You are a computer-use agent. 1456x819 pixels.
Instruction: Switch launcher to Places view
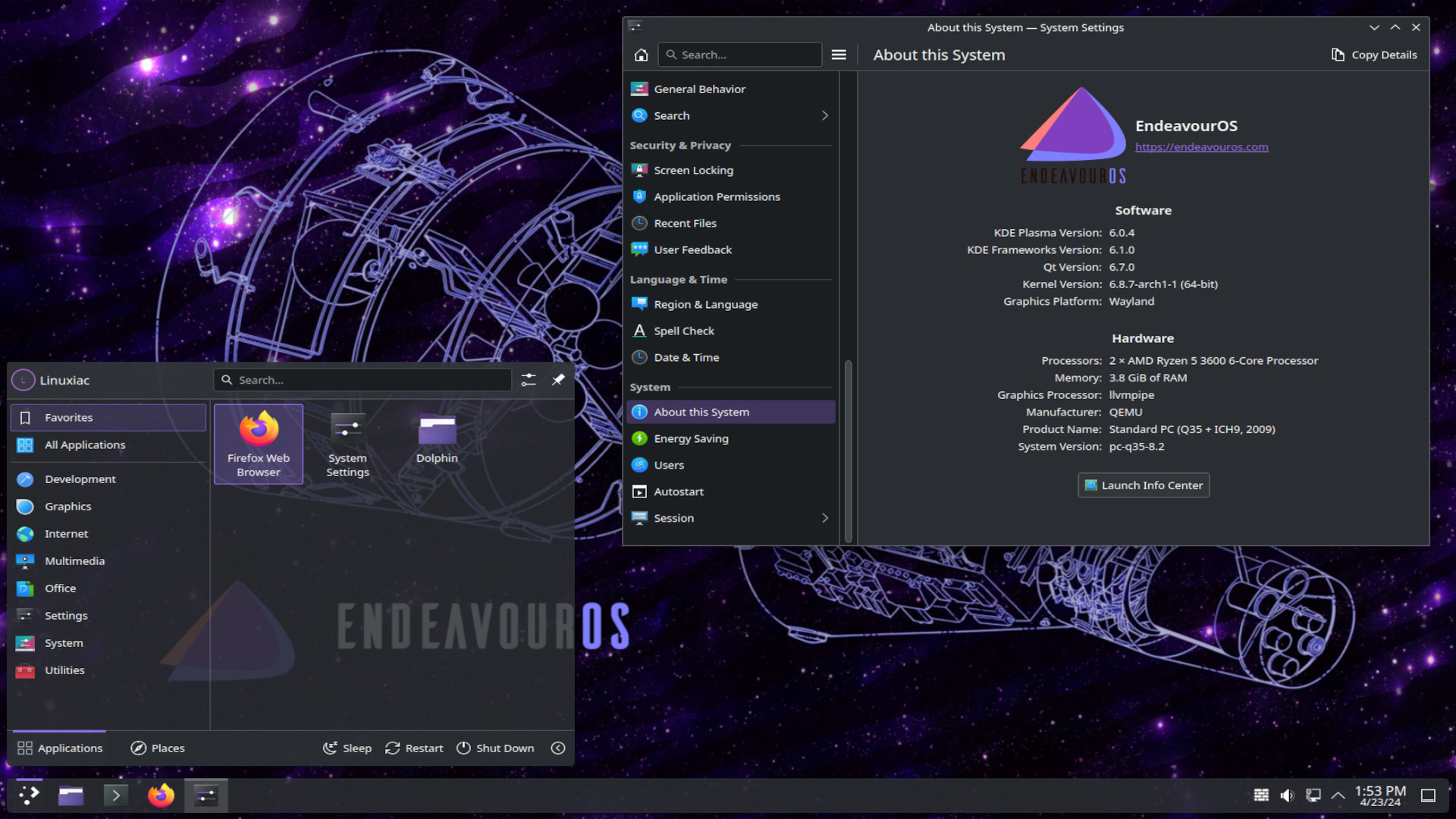coord(158,748)
